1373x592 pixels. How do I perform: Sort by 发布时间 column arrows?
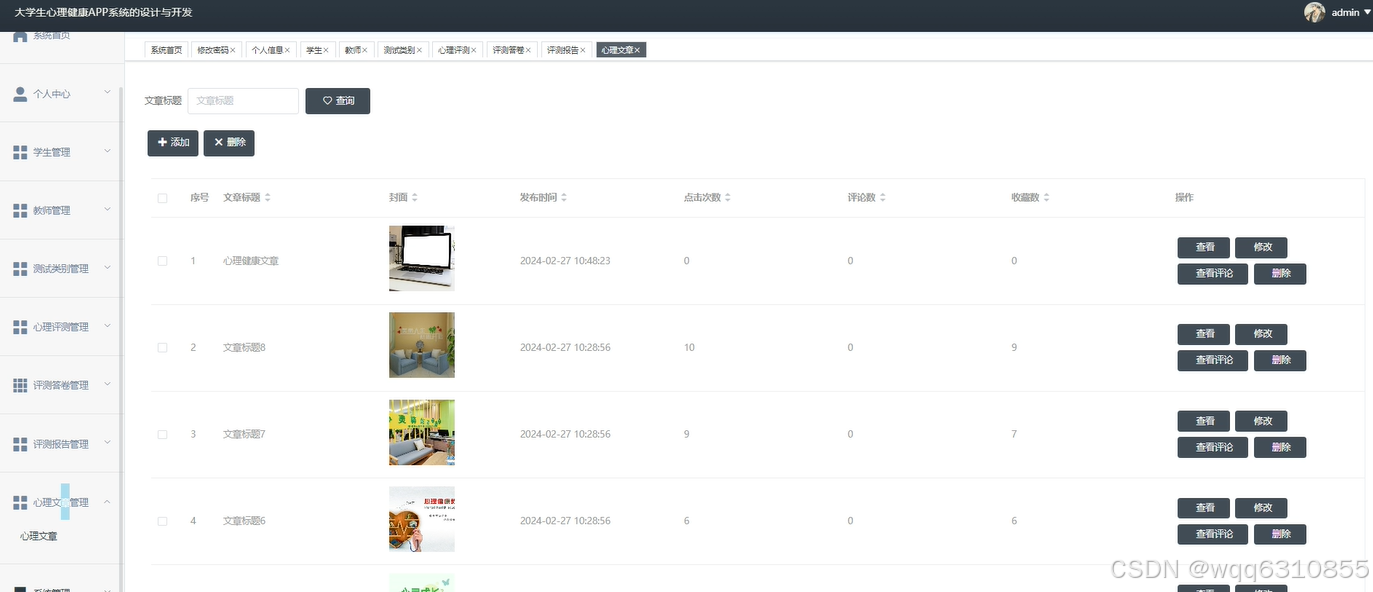564,198
